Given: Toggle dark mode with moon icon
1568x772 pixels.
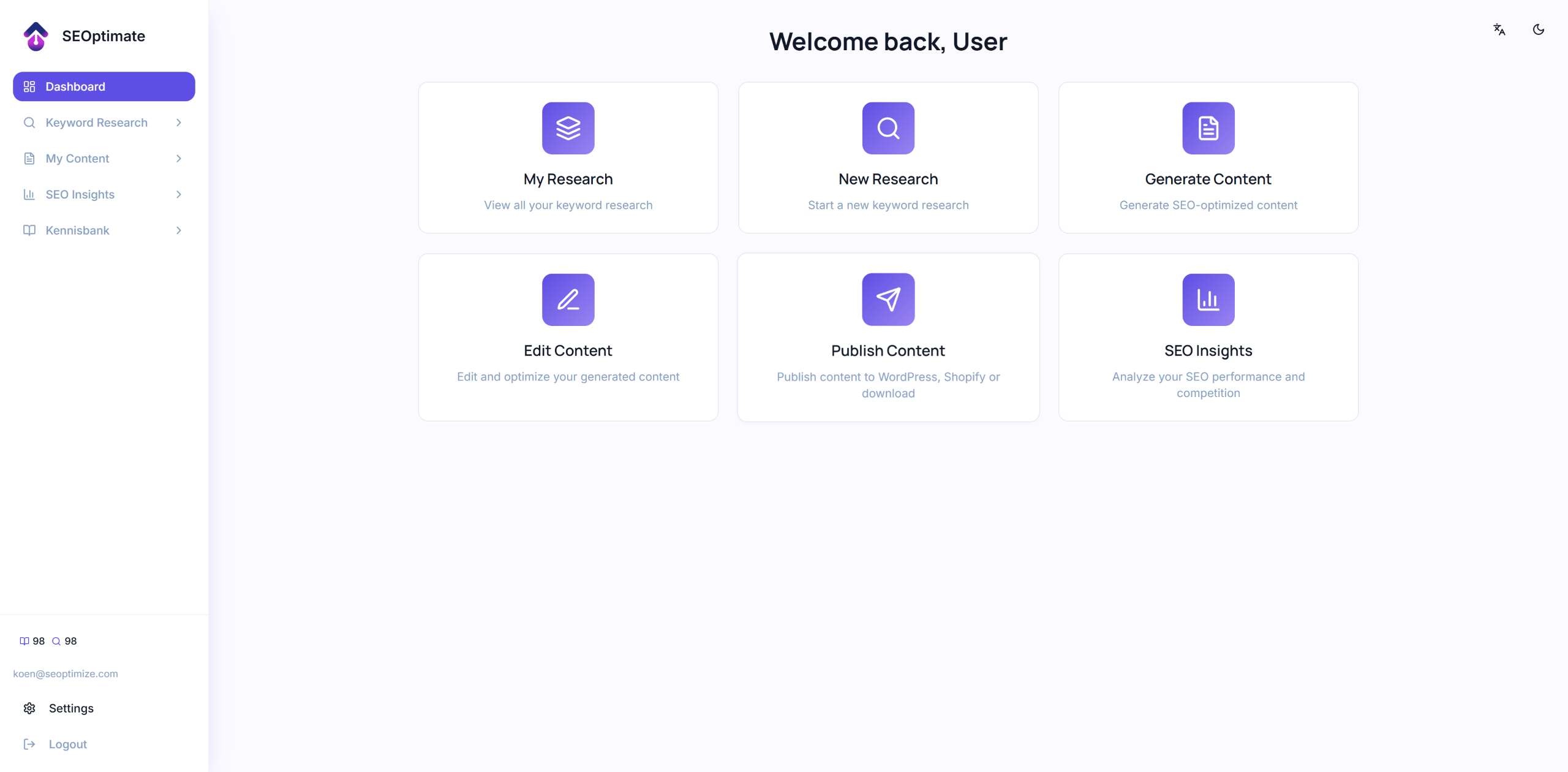Looking at the screenshot, I should [x=1538, y=29].
